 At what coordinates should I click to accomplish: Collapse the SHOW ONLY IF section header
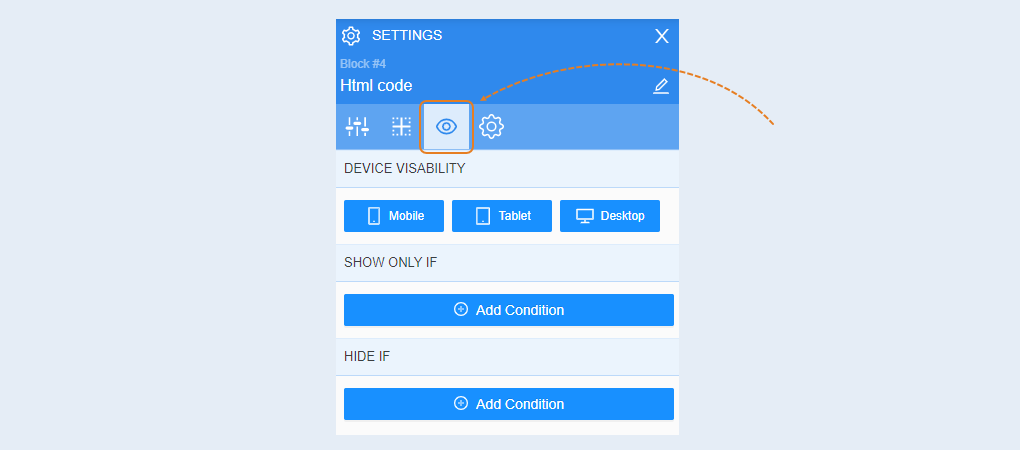(x=507, y=263)
